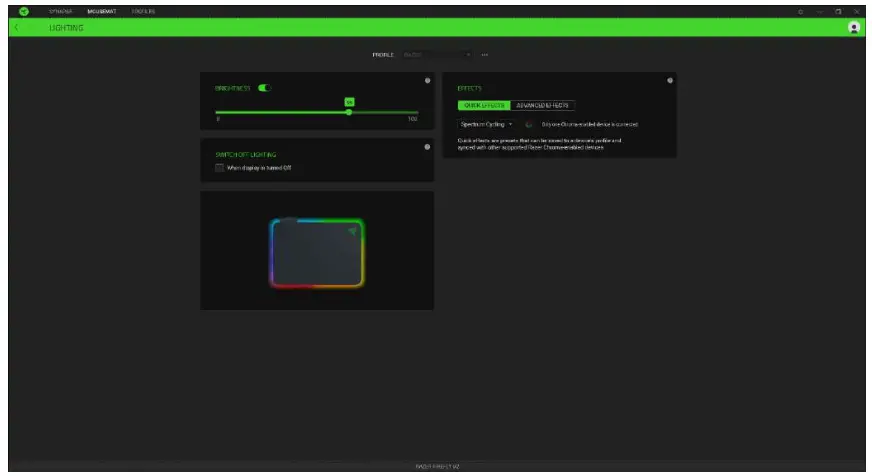Click the Chroma sync icon beside effect dropdown
The height and width of the screenshot is (476, 872).
pos(528,125)
